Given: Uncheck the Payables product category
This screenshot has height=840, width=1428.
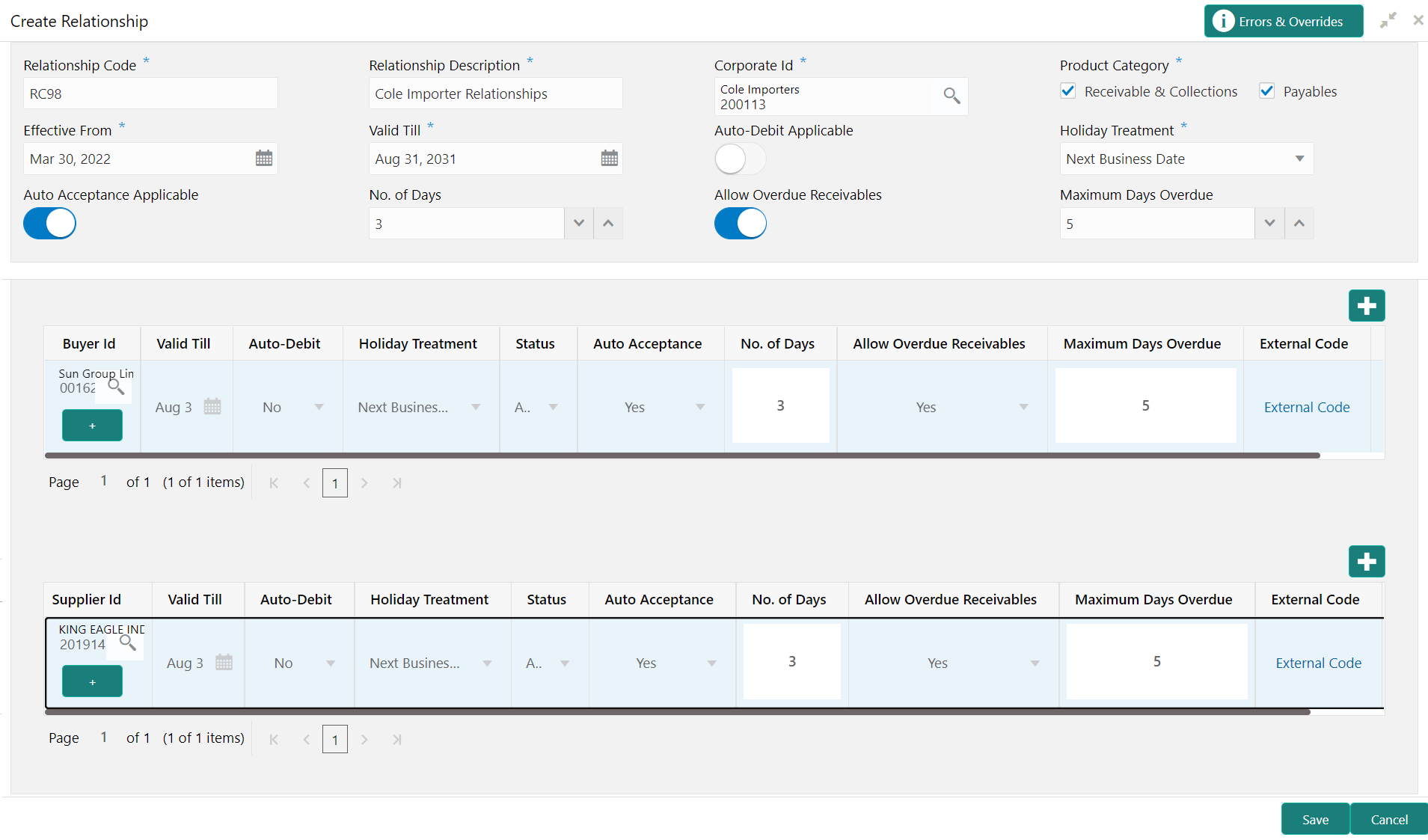Looking at the screenshot, I should click(x=1267, y=91).
